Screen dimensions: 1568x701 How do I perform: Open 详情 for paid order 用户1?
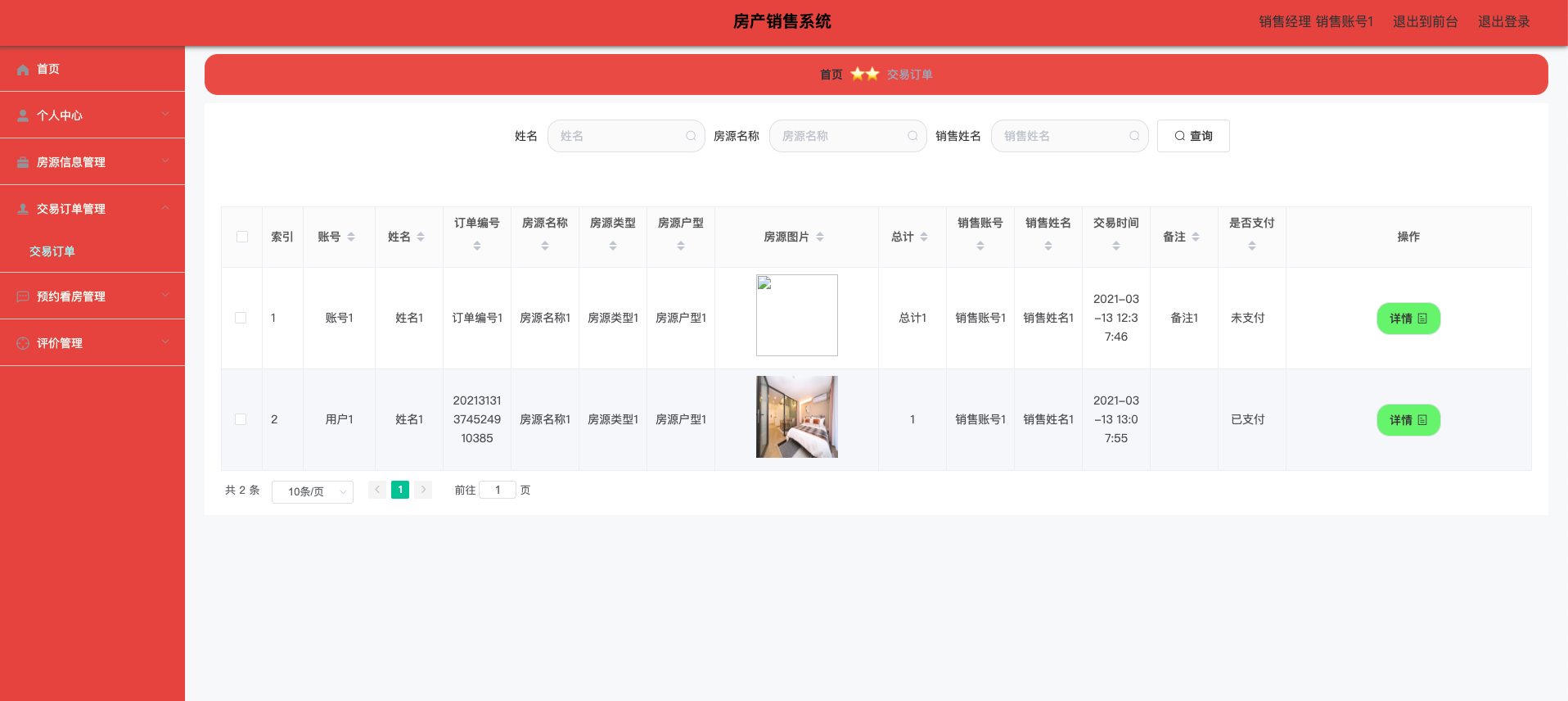[1408, 420]
